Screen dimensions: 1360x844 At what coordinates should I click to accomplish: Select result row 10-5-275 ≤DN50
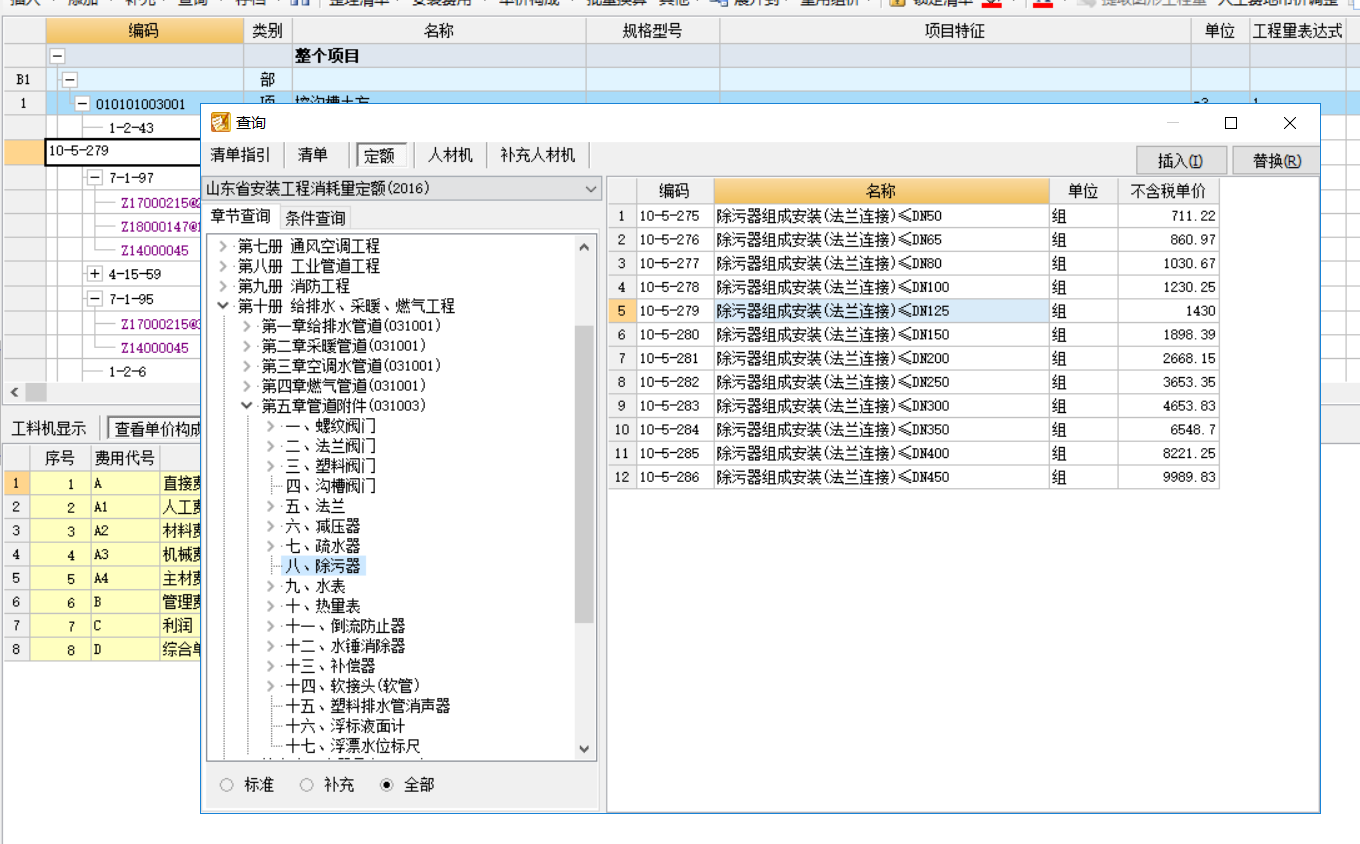click(913, 216)
